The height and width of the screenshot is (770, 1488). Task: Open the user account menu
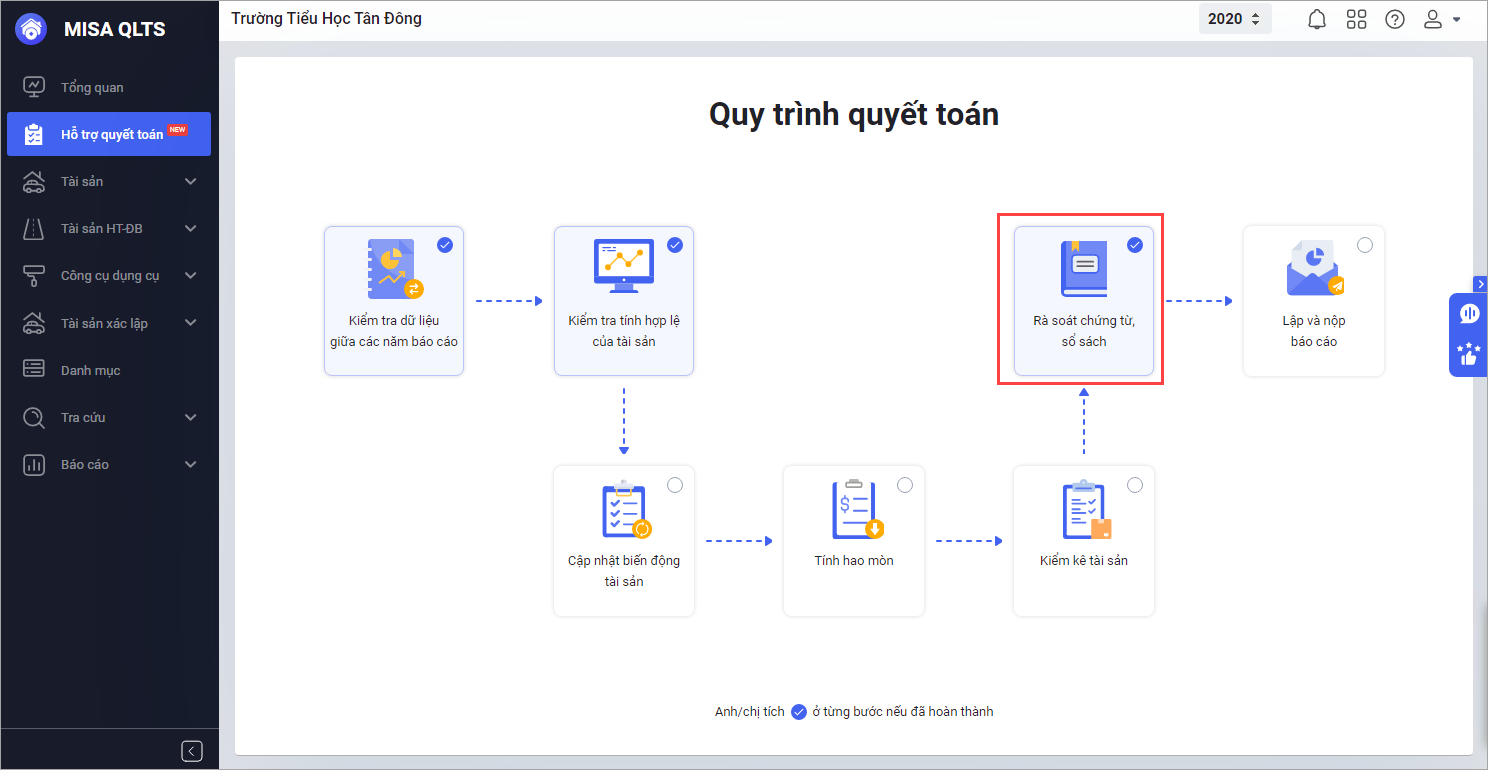tap(1442, 19)
